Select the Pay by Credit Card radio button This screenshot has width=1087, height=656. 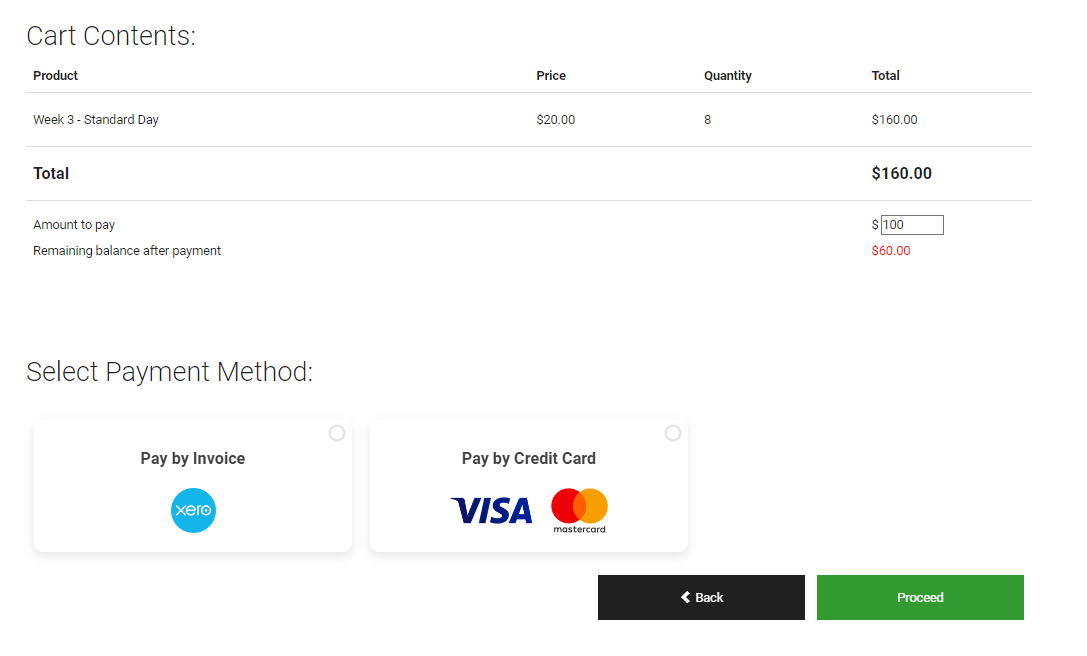tap(672, 433)
